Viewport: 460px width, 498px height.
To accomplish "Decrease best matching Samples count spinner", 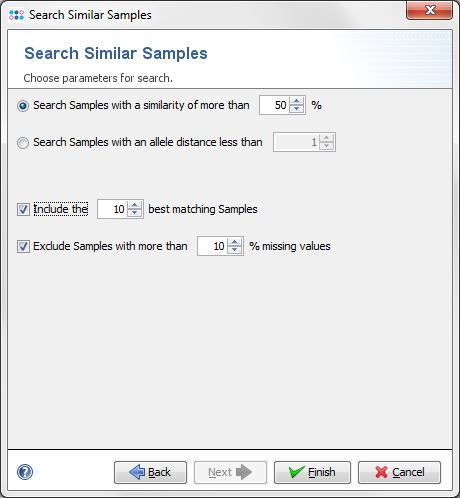I will (x=135, y=213).
